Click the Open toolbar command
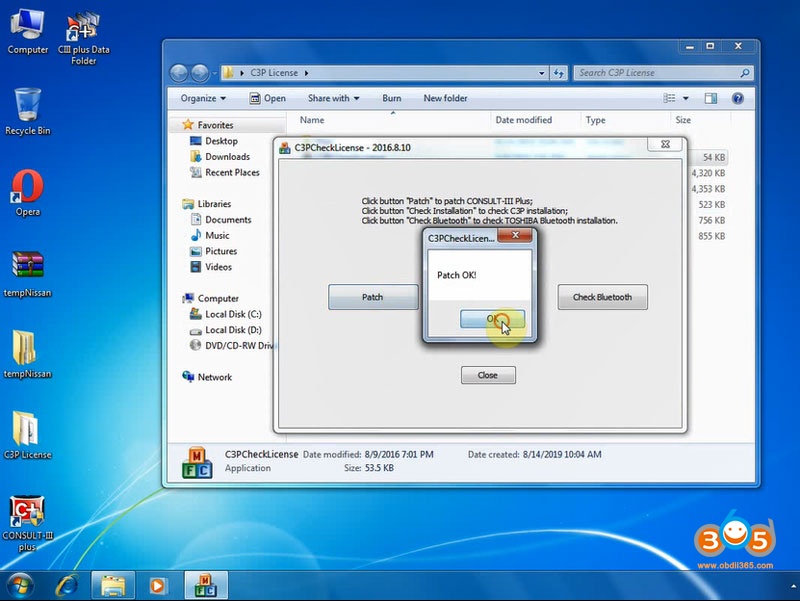This screenshot has width=800, height=601. click(x=267, y=98)
